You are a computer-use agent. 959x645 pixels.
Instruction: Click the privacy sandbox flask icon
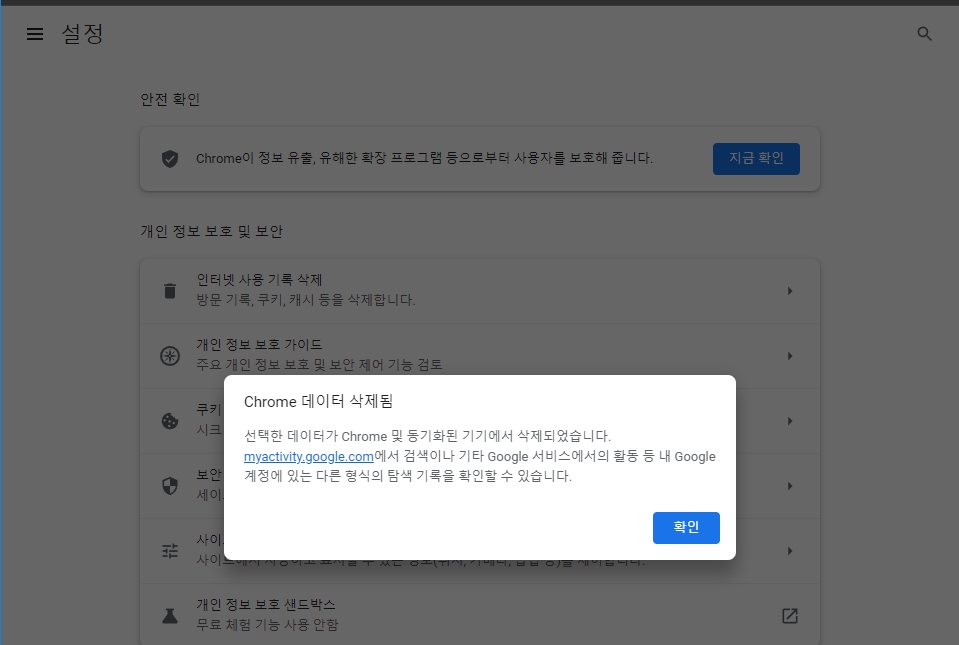170,616
